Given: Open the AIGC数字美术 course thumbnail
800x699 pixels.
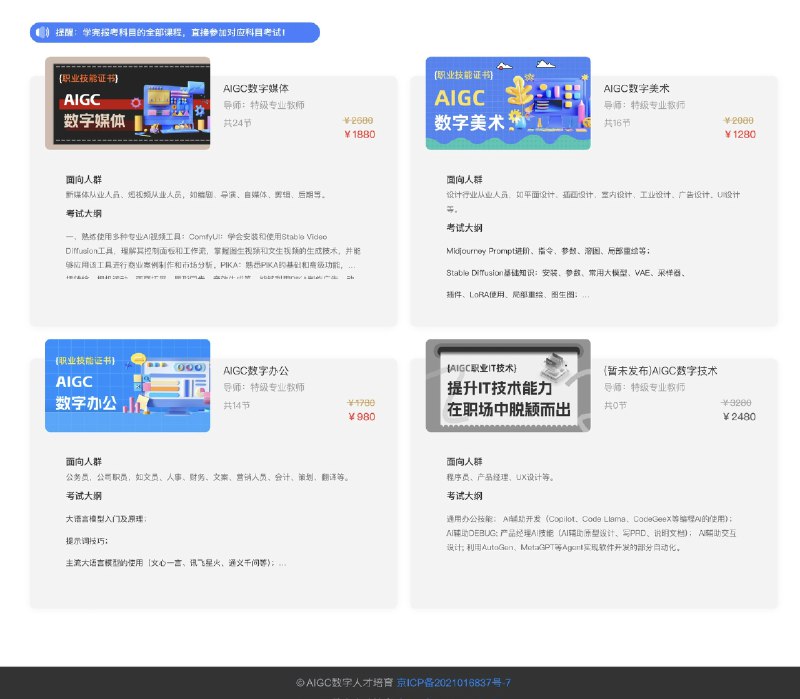Looking at the screenshot, I should [x=508, y=103].
